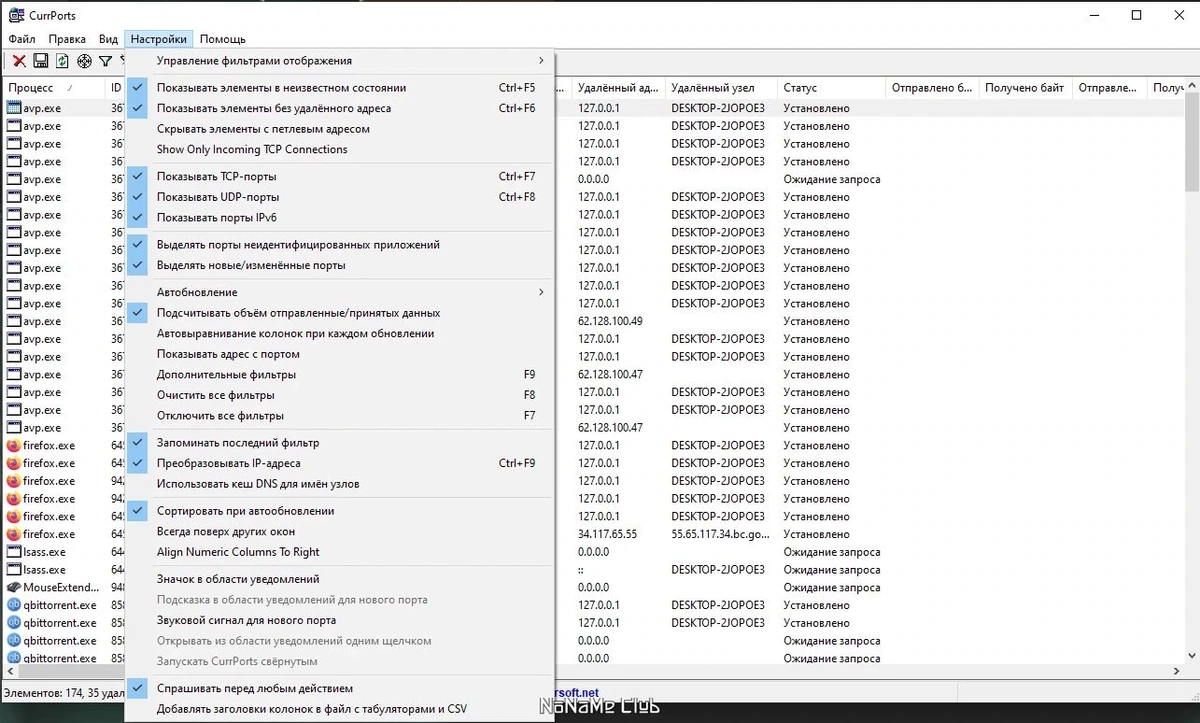The height and width of the screenshot is (723, 1200).
Task: Sort by the "Удалённый ад..." column header
Action: pyautogui.click(x=619, y=88)
